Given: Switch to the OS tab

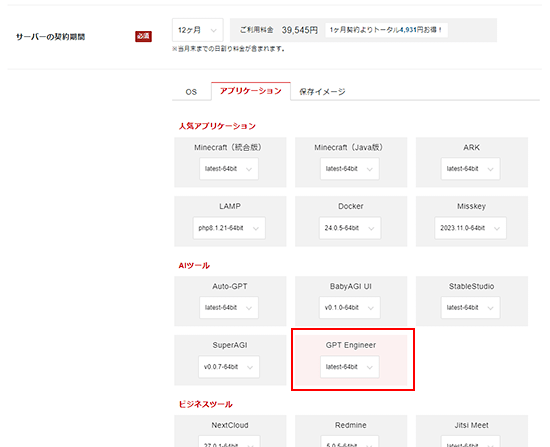Looking at the screenshot, I should click(191, 92).
